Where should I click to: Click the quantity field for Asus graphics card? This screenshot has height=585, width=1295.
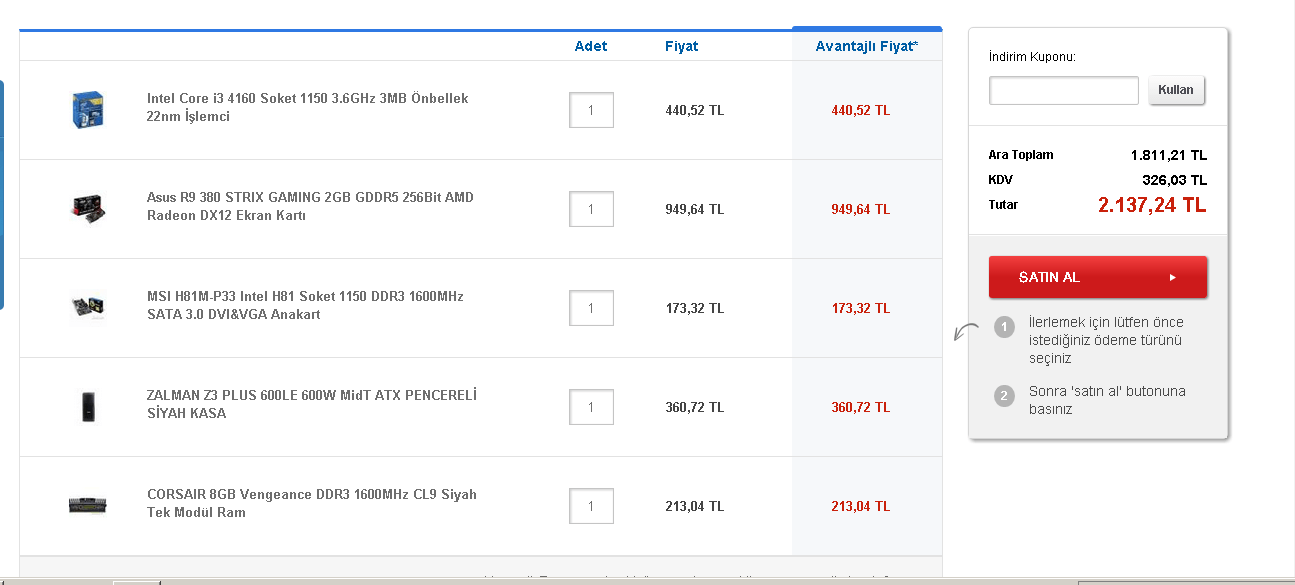click(x=591, y=209)
